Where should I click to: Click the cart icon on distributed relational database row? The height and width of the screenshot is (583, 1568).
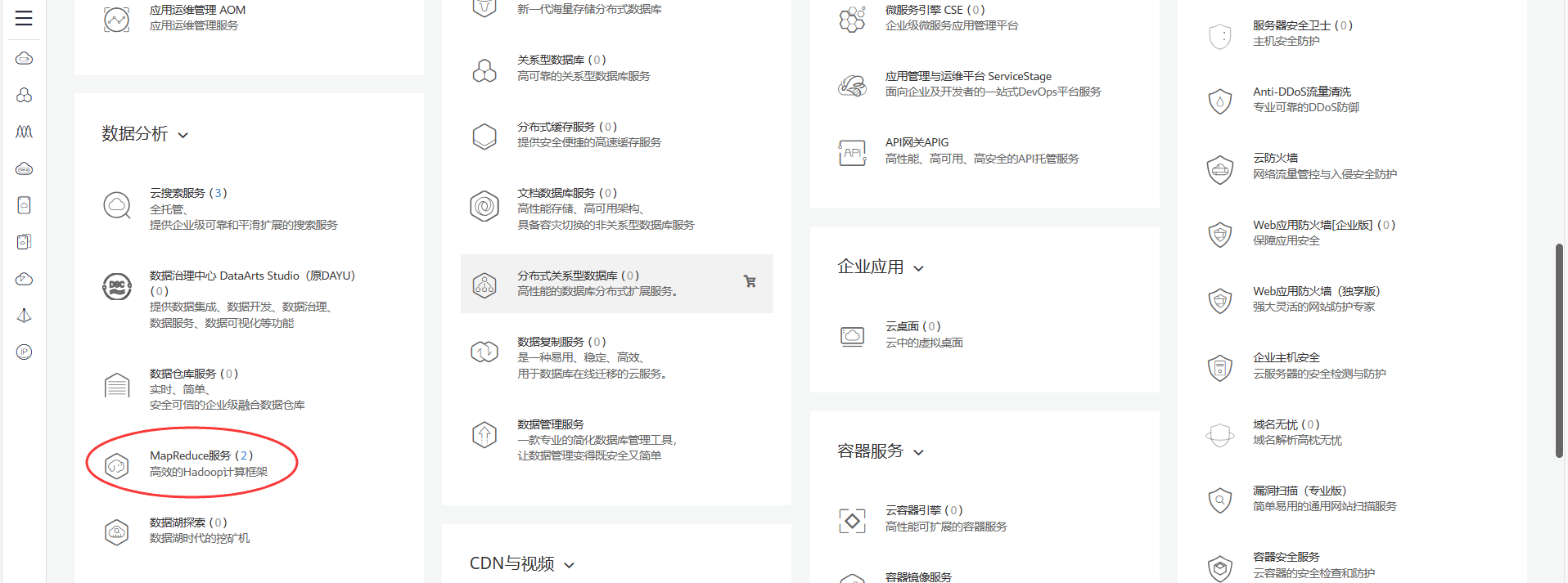749,281
